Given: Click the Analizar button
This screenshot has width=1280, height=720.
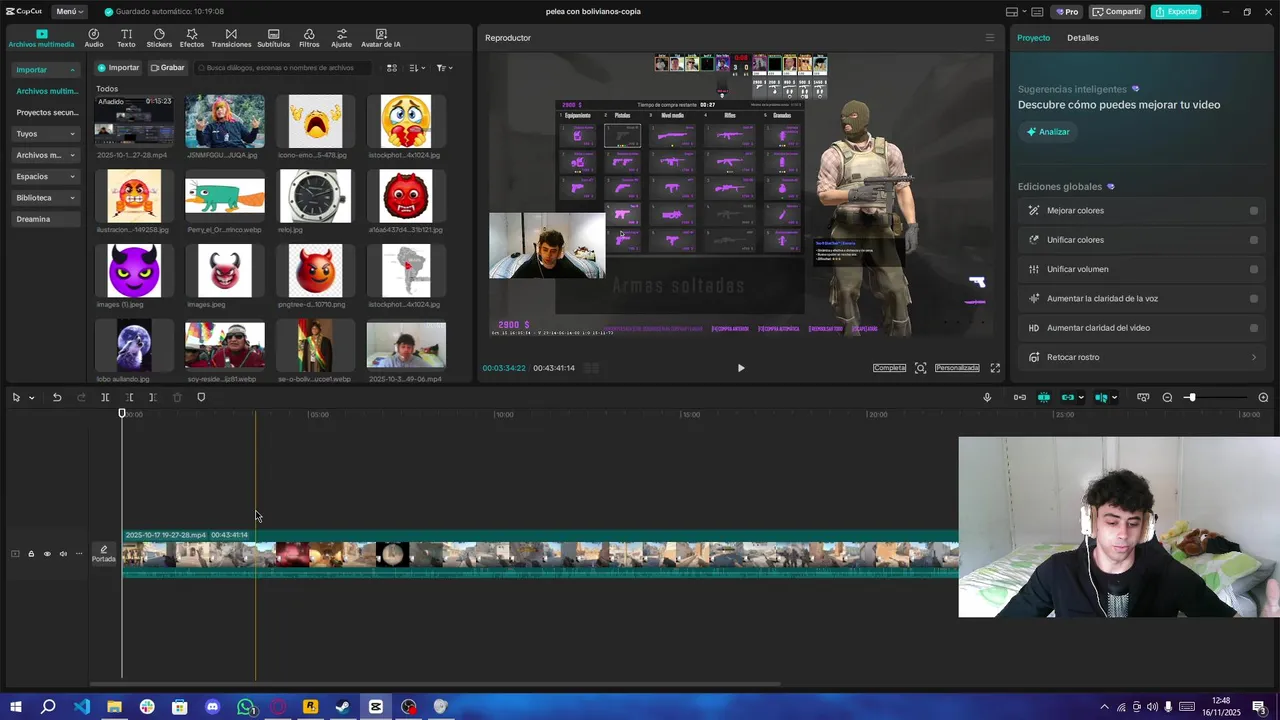Looking at the screenshot, I should [x=1047, y=132].
